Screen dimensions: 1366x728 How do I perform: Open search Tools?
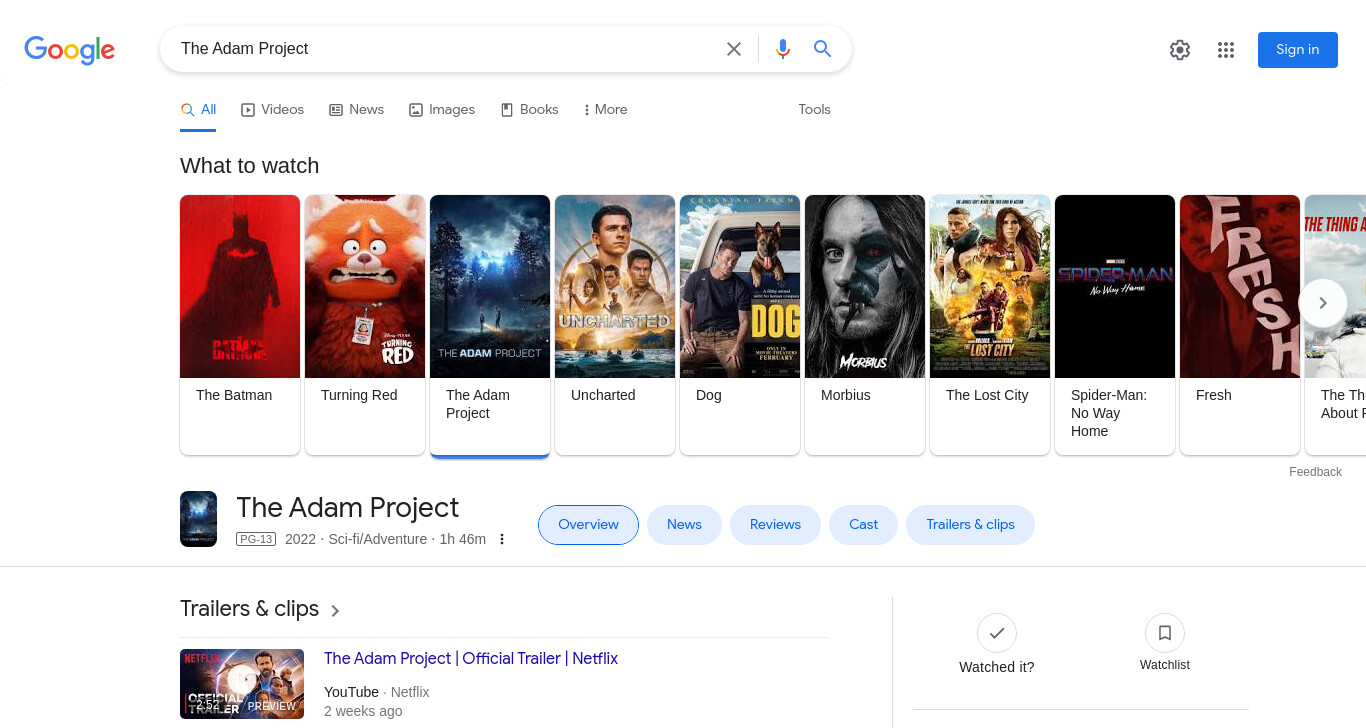(814, 110)
